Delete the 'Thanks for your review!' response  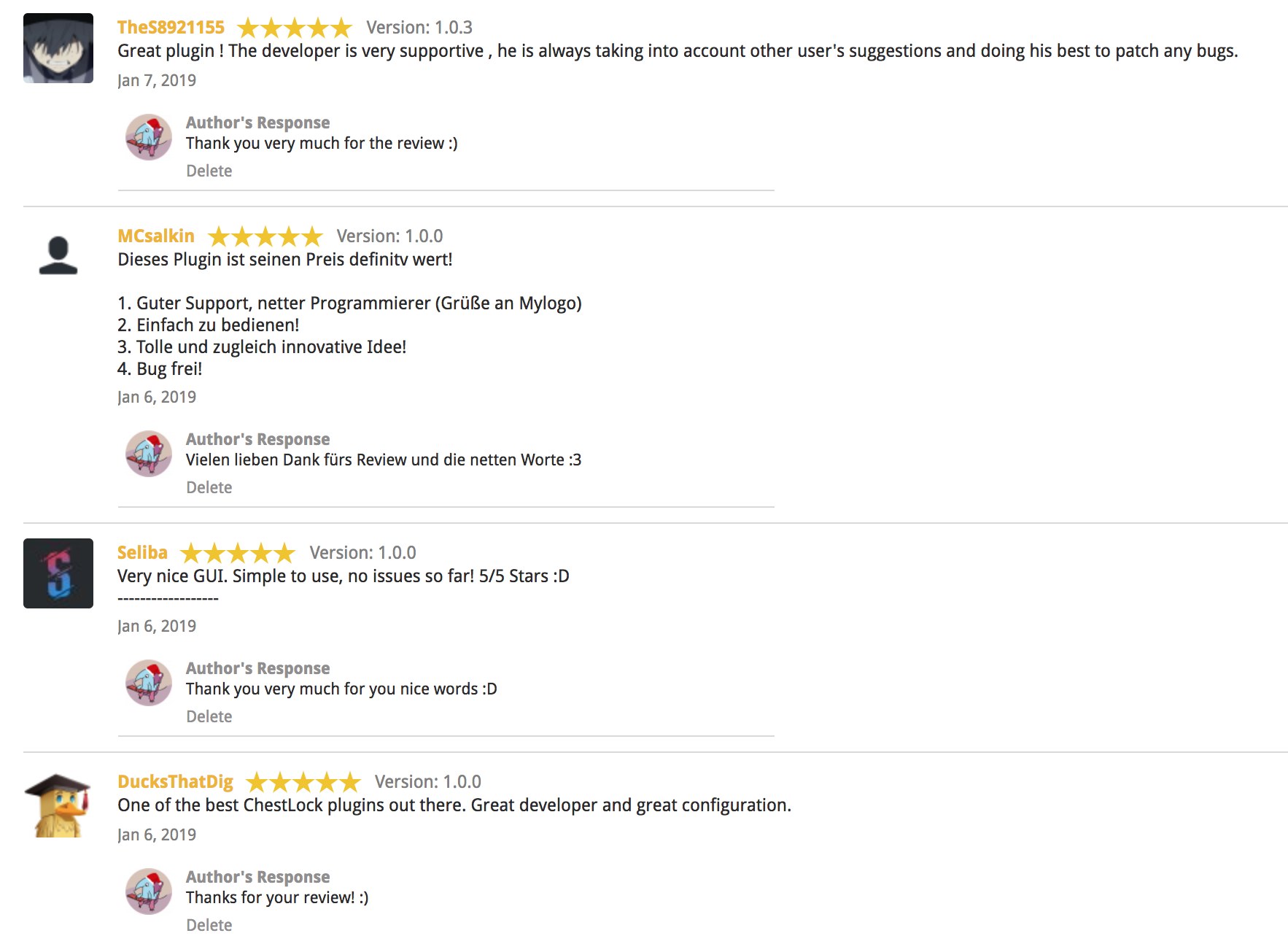coord(209,925)
